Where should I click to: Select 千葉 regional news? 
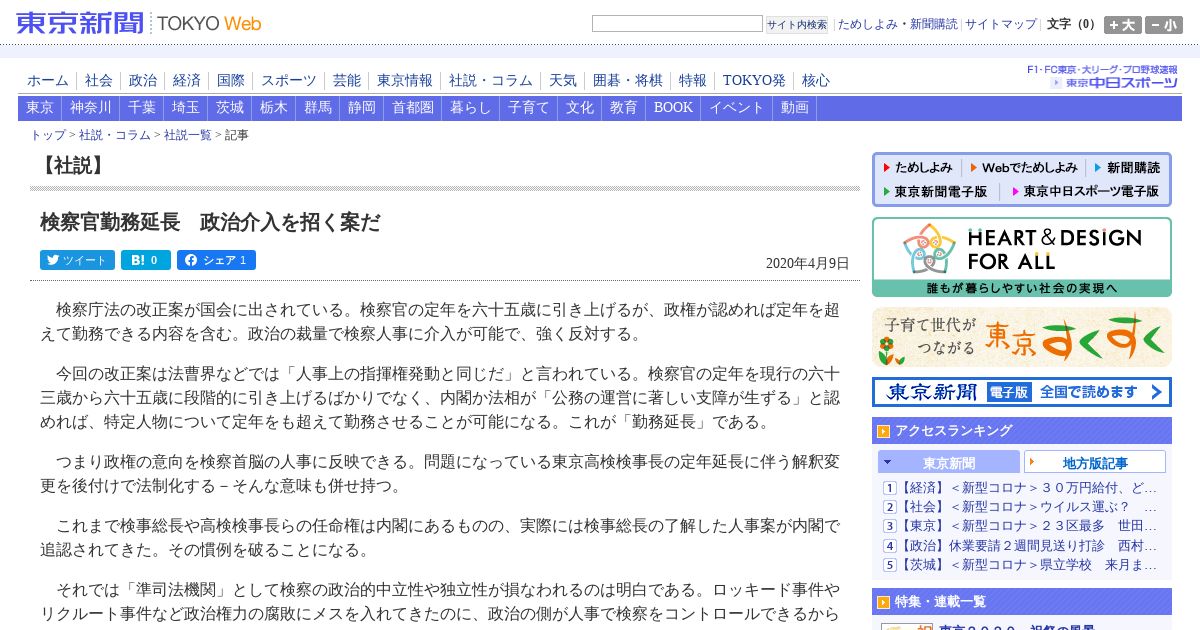point(142,108)
